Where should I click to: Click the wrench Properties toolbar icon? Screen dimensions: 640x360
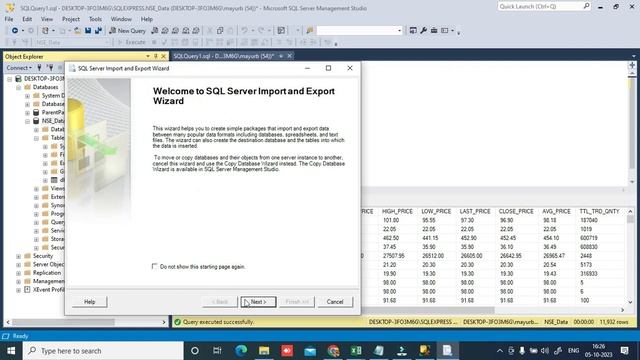pyautogui.click(x=424, y=31)
